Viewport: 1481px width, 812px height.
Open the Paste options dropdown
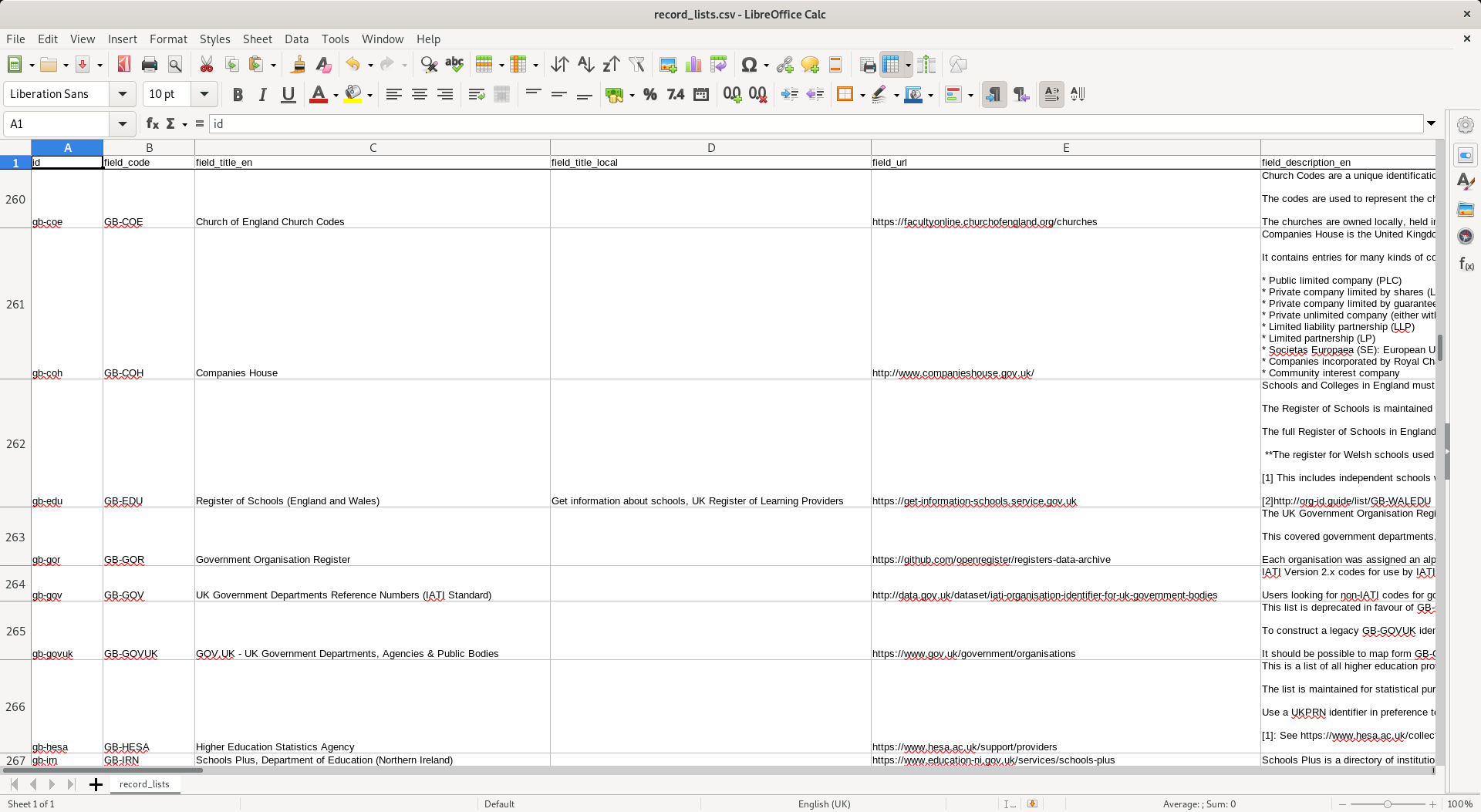273,65
